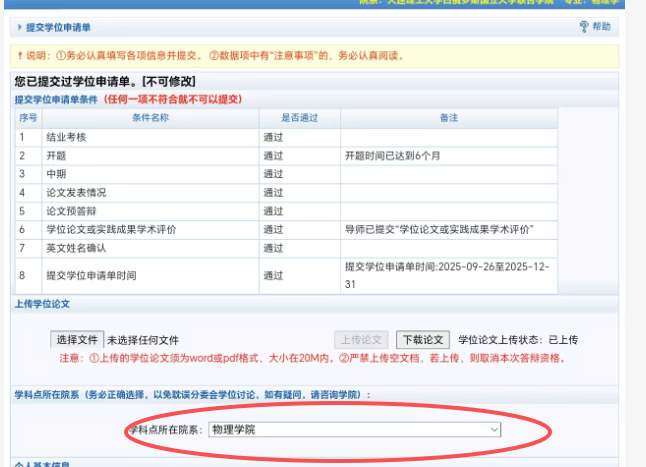Click the 是否通过 column header
646x467 pixels.
point(298,118)
